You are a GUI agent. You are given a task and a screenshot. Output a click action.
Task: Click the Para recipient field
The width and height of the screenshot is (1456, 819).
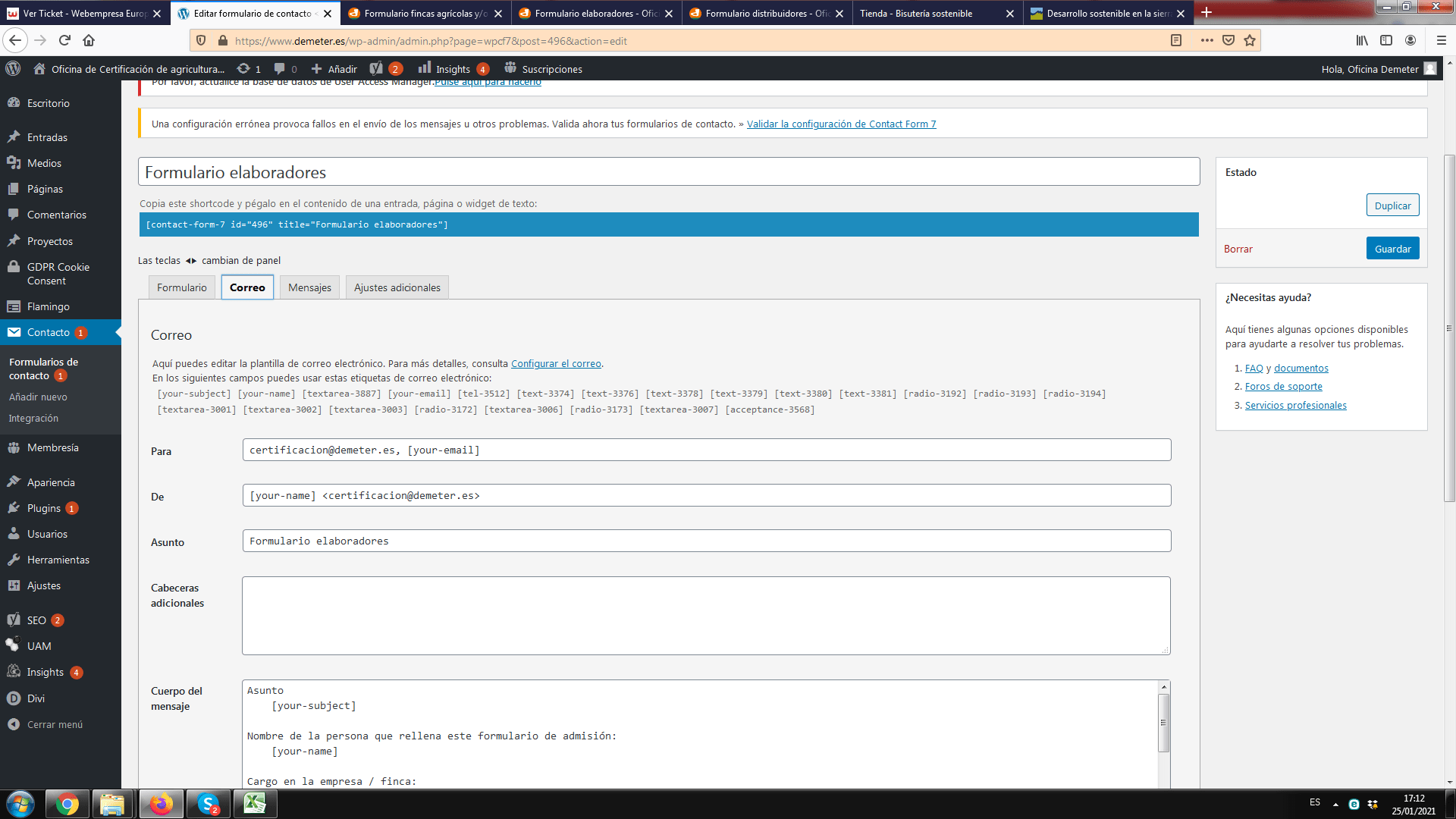pos(707,450)
